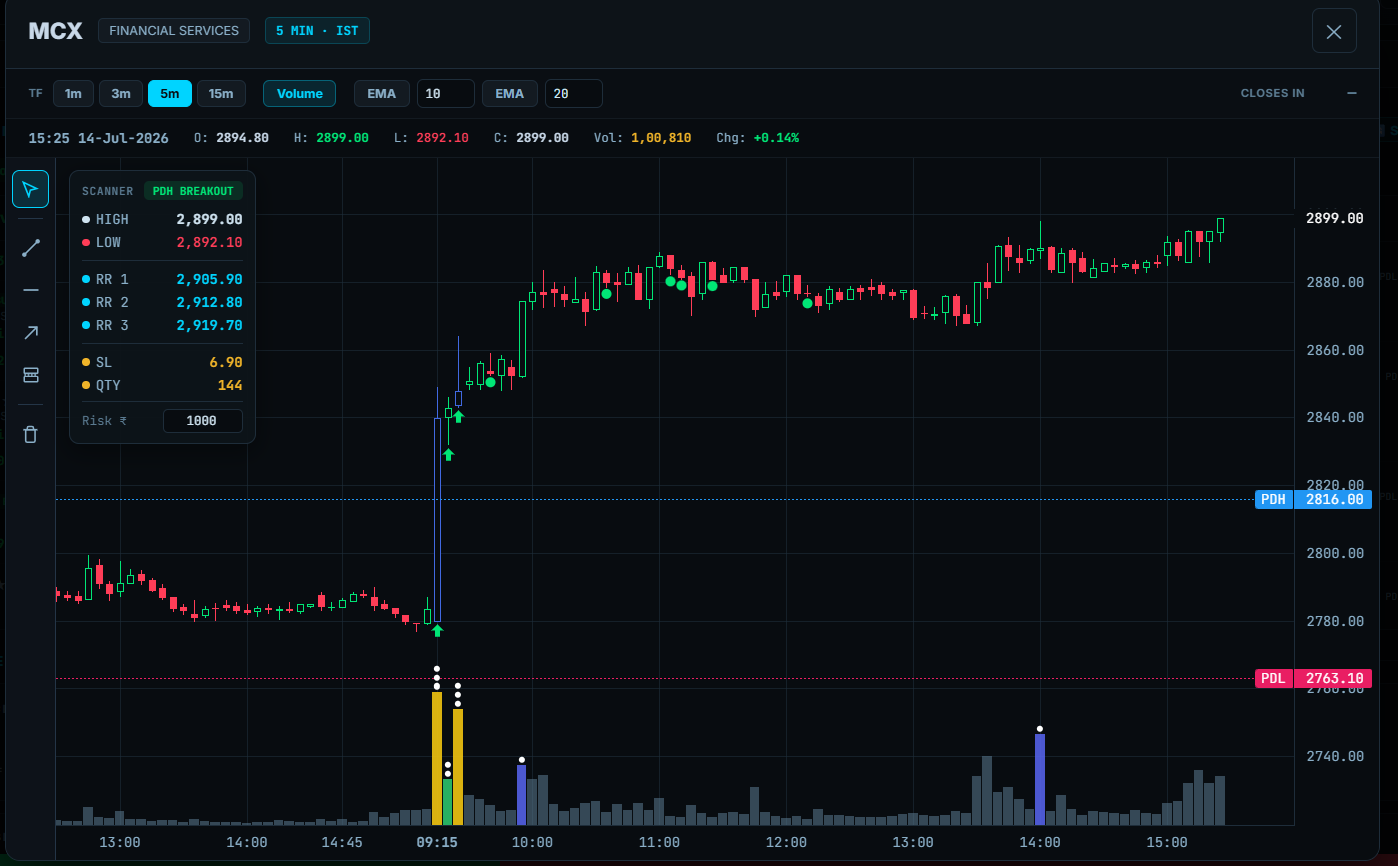
Task: Click the SL value 6.90
Action: [225, 362]
